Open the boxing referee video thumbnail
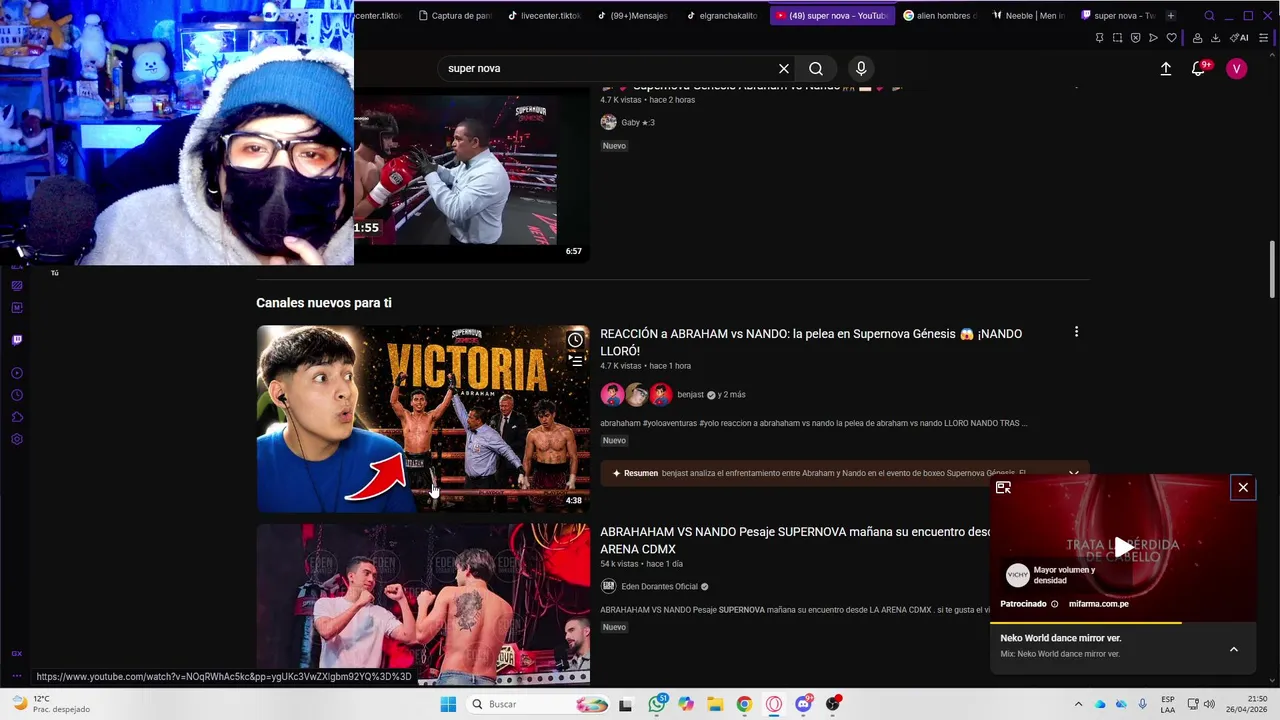 [471, 175]
